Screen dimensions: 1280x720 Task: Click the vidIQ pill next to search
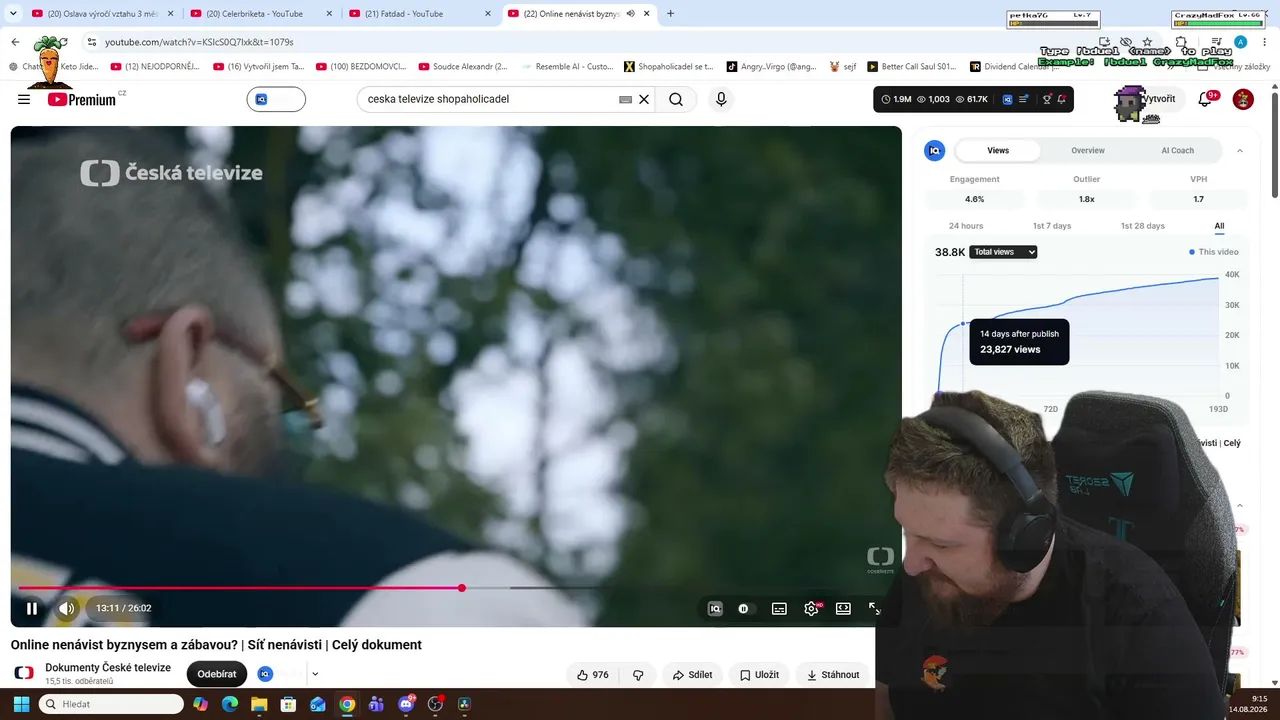[x=276, y=99]
